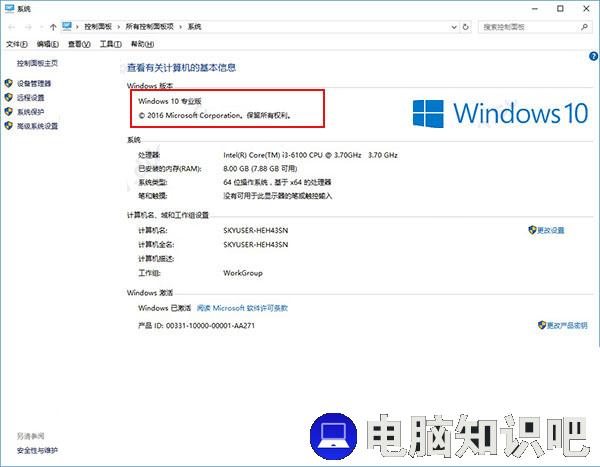Open the 查看(V) menu

pyautogui.click(x=79, y=44)
